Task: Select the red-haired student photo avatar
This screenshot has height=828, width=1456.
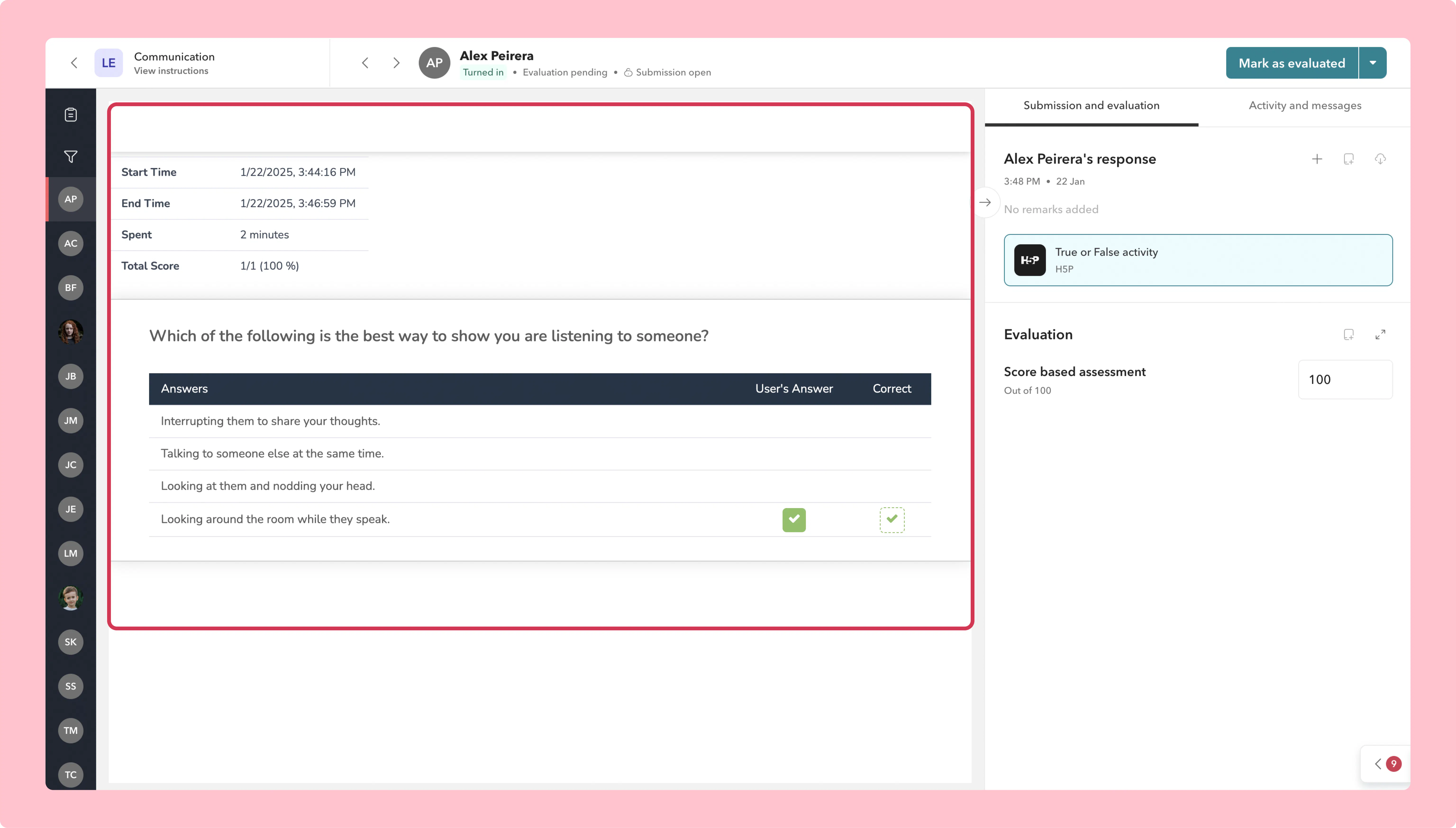Action: [70, 332]
